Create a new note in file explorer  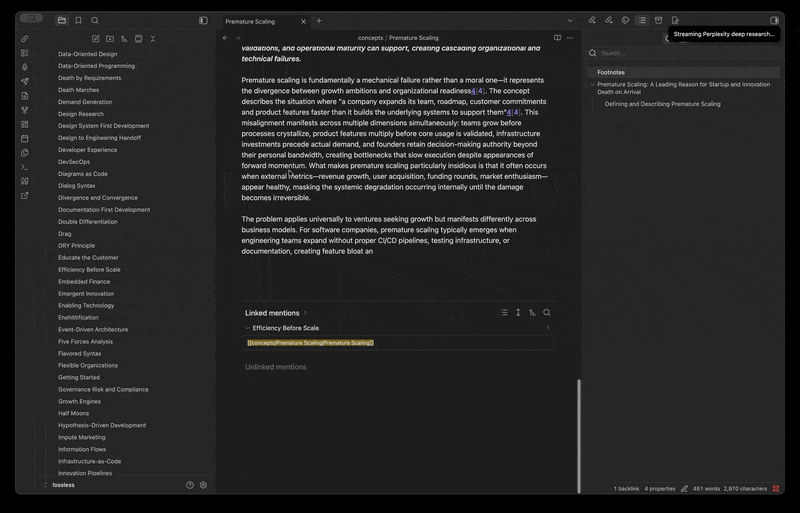tap(95, 39)
